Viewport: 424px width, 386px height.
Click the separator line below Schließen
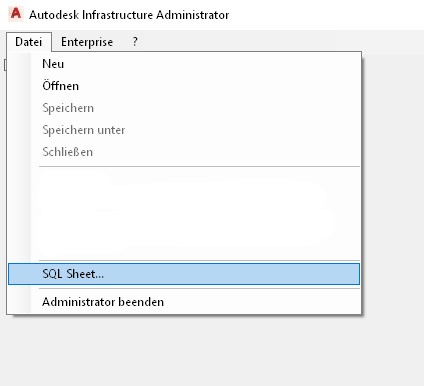(x=199, y=166)
